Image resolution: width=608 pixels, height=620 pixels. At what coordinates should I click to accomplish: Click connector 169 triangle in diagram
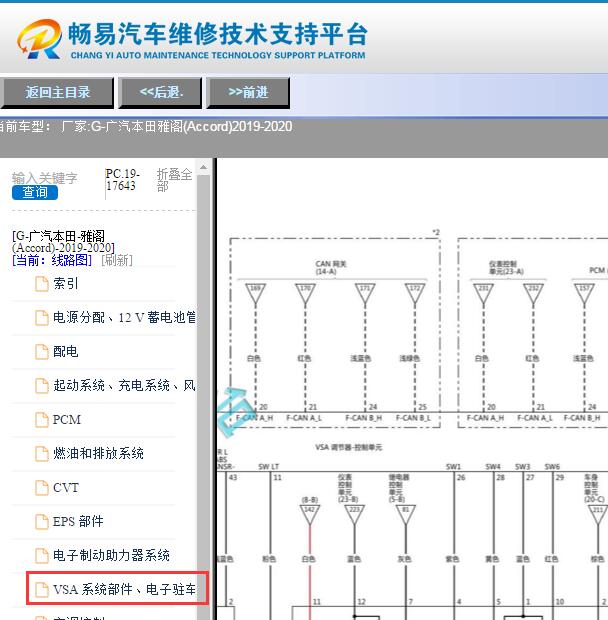(x=255, y=294)
